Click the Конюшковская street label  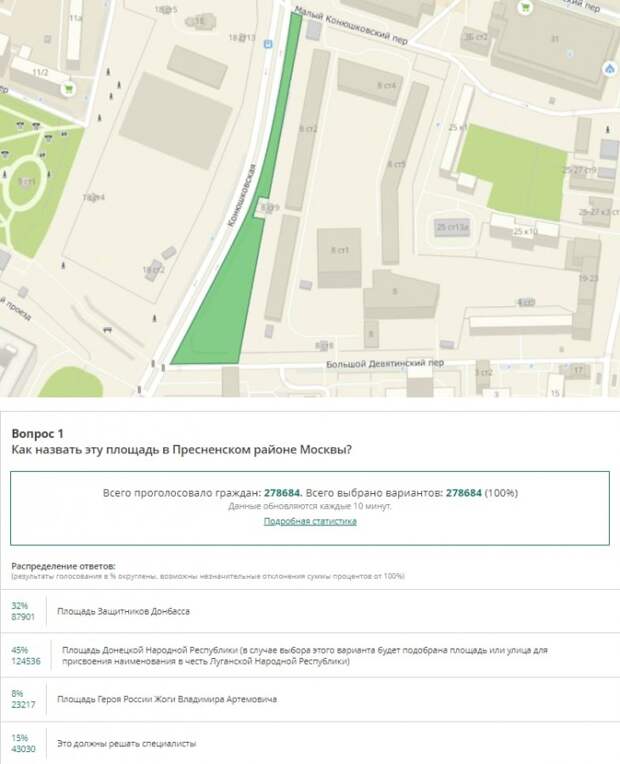tap(241, 195)
